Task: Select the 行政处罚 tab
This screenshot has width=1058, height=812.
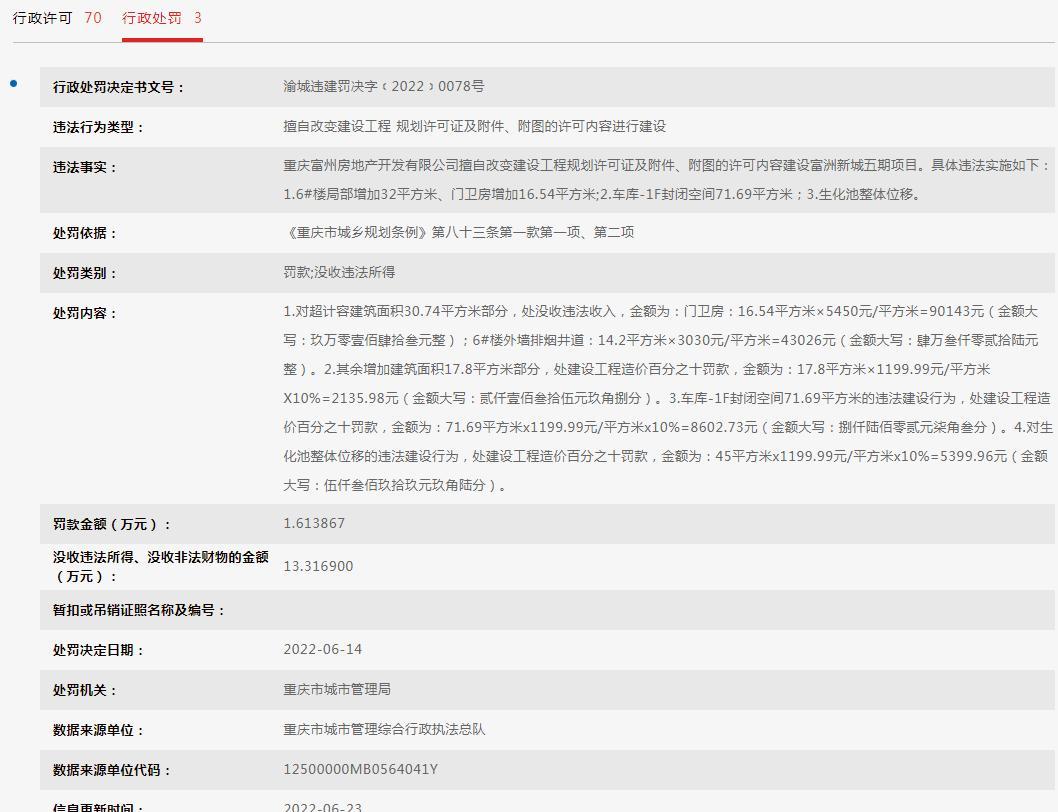Action: (x=162, y=18)
